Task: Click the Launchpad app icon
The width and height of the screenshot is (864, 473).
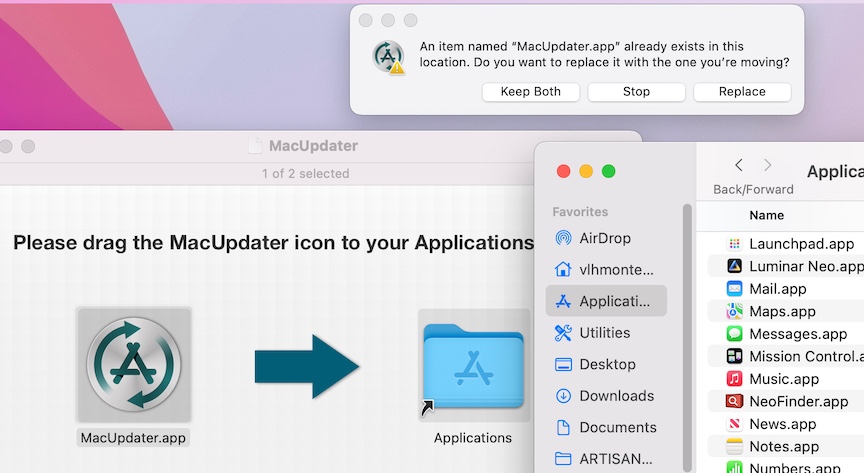Action: (x=734, y=244)
